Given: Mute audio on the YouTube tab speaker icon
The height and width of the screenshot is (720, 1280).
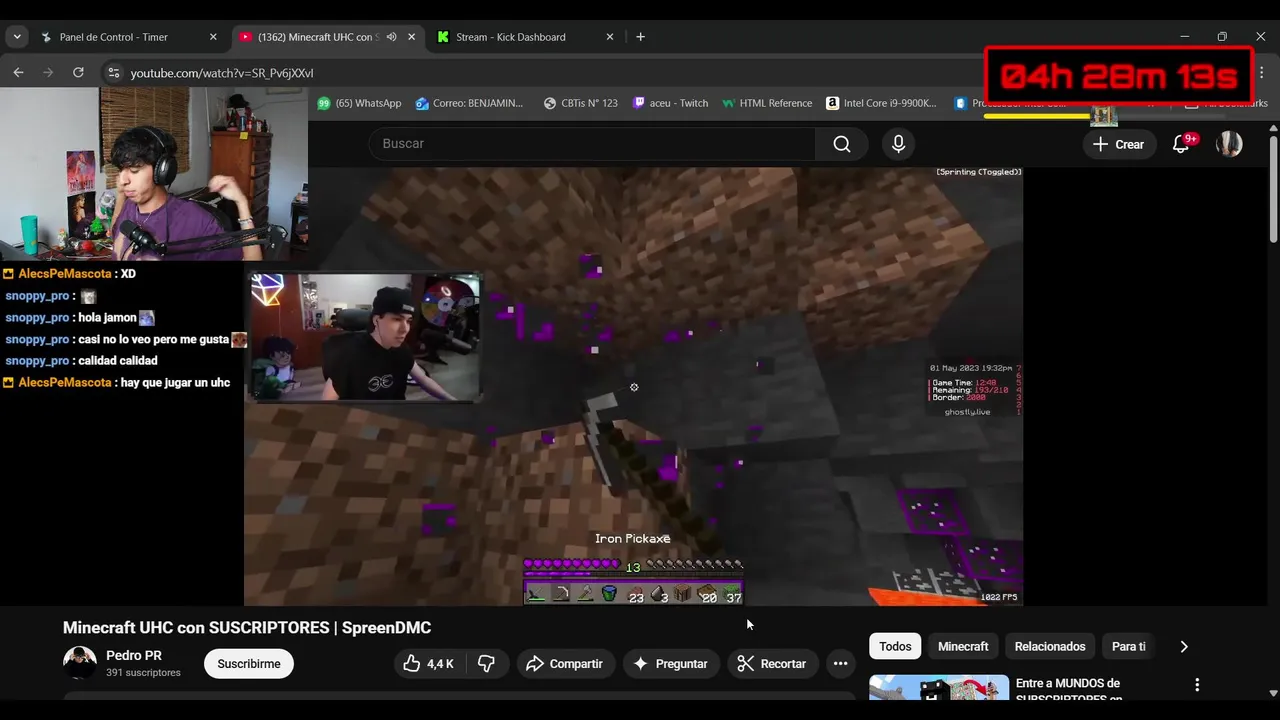Looking at the screenshot, I should (x=391, y=37).
